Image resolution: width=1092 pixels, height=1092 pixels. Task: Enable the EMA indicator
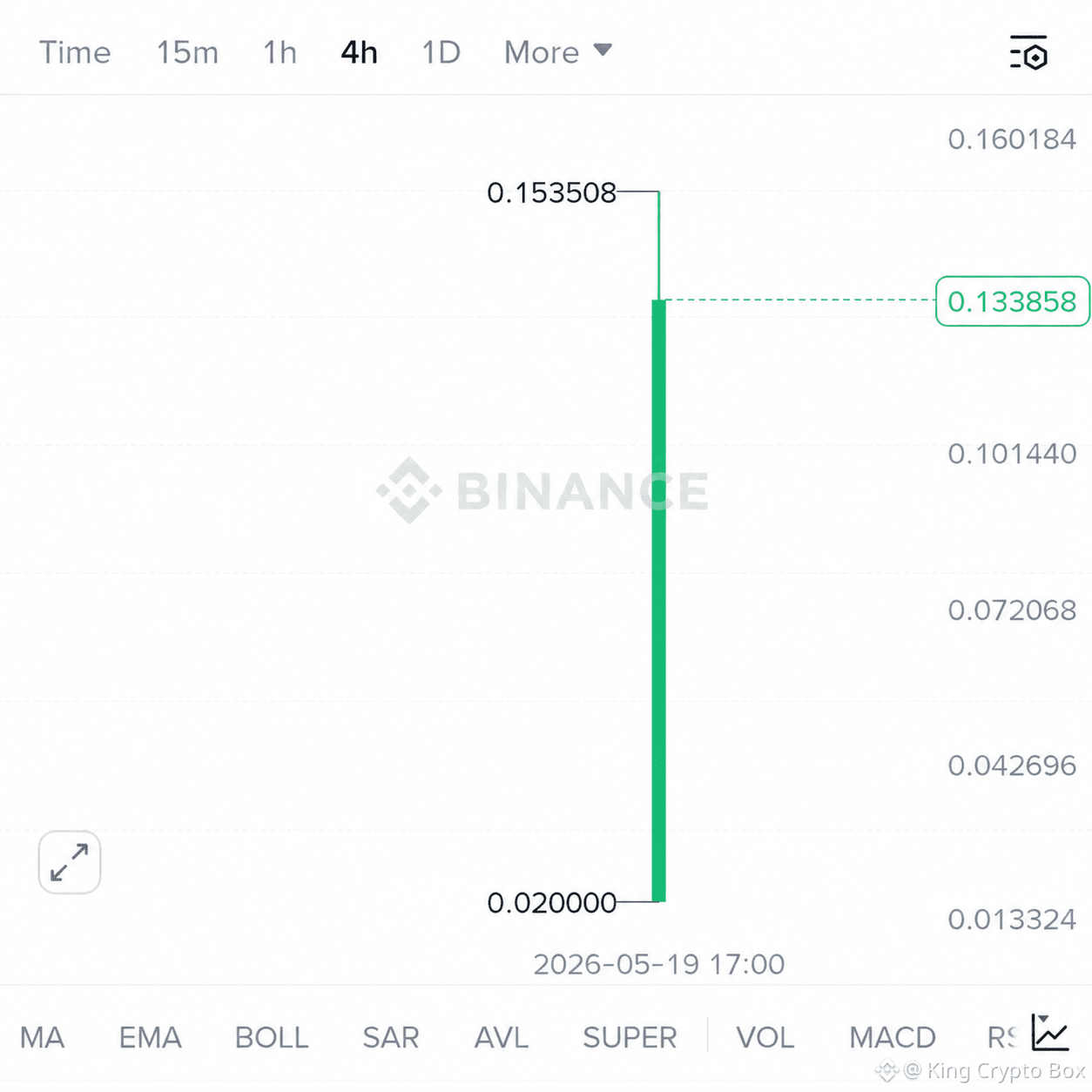(x=150, y=1037)
